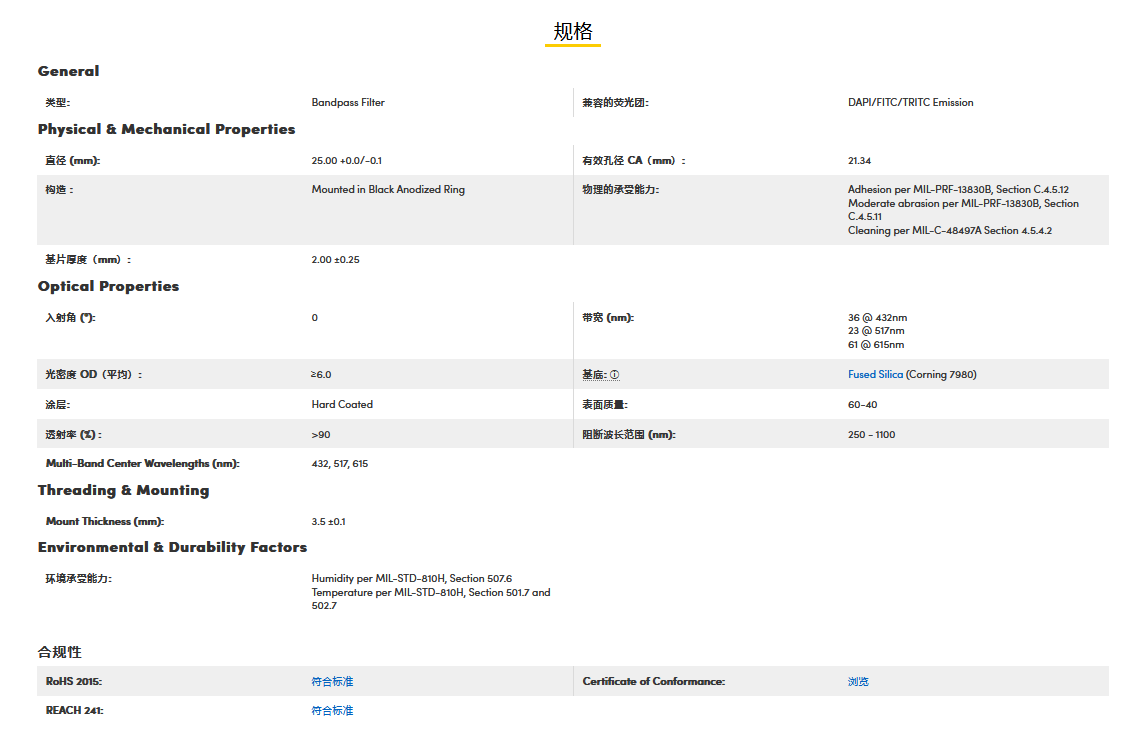Screen dimensions: 1122x740
Task: Click 浏览 for Certificate of Conformance
Action: pyautogui.click(x=858, y=681)
